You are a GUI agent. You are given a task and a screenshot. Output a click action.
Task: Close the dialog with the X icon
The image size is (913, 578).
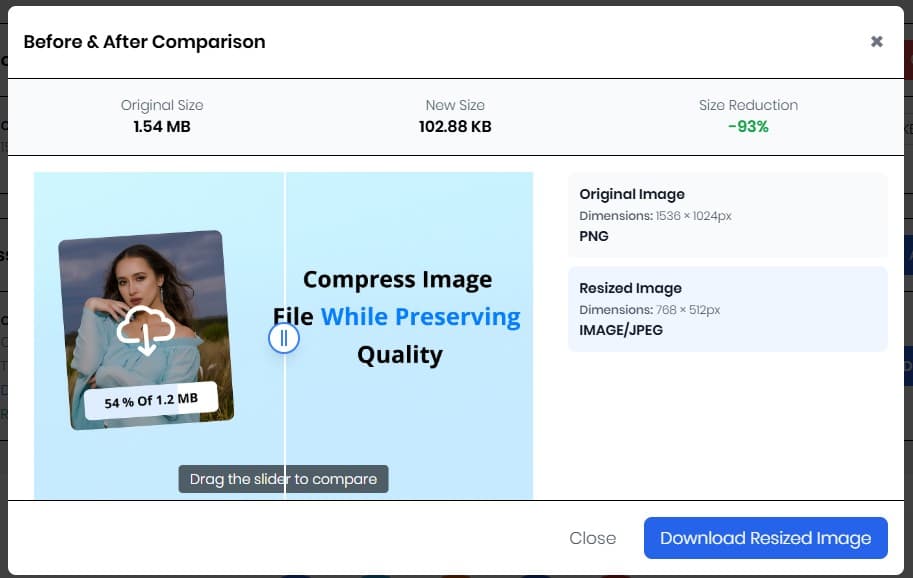click(877, 41)
